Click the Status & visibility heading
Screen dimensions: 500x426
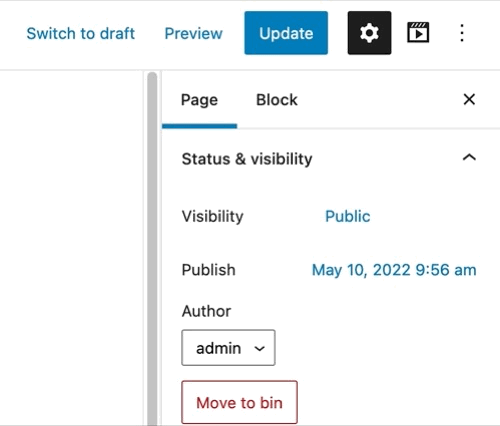247,159
